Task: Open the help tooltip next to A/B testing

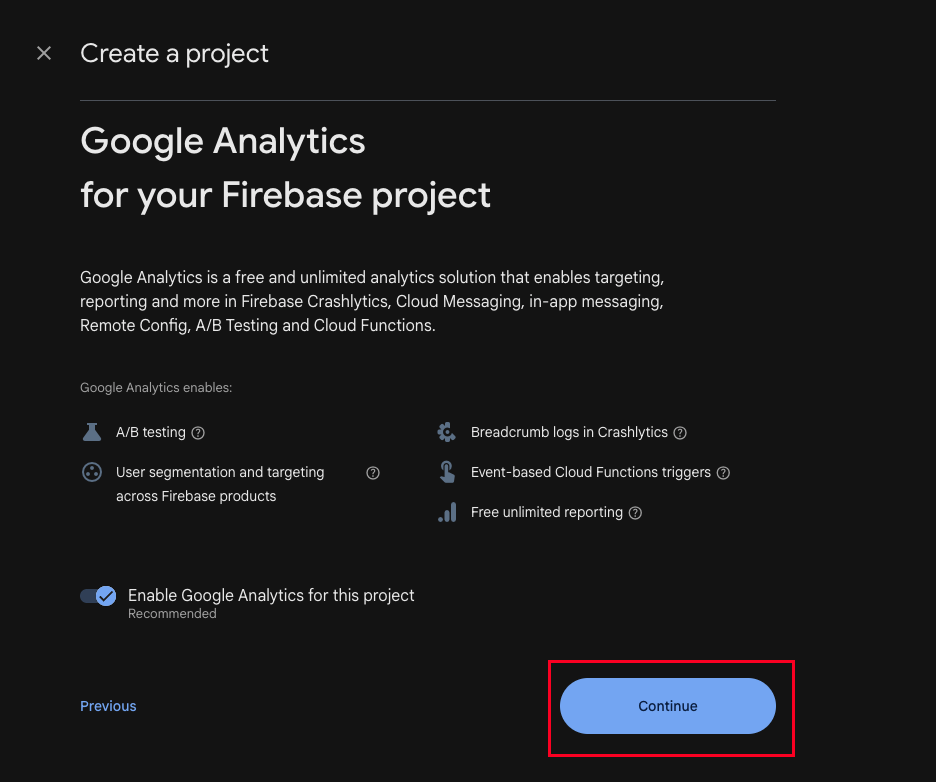Action: 198,433
